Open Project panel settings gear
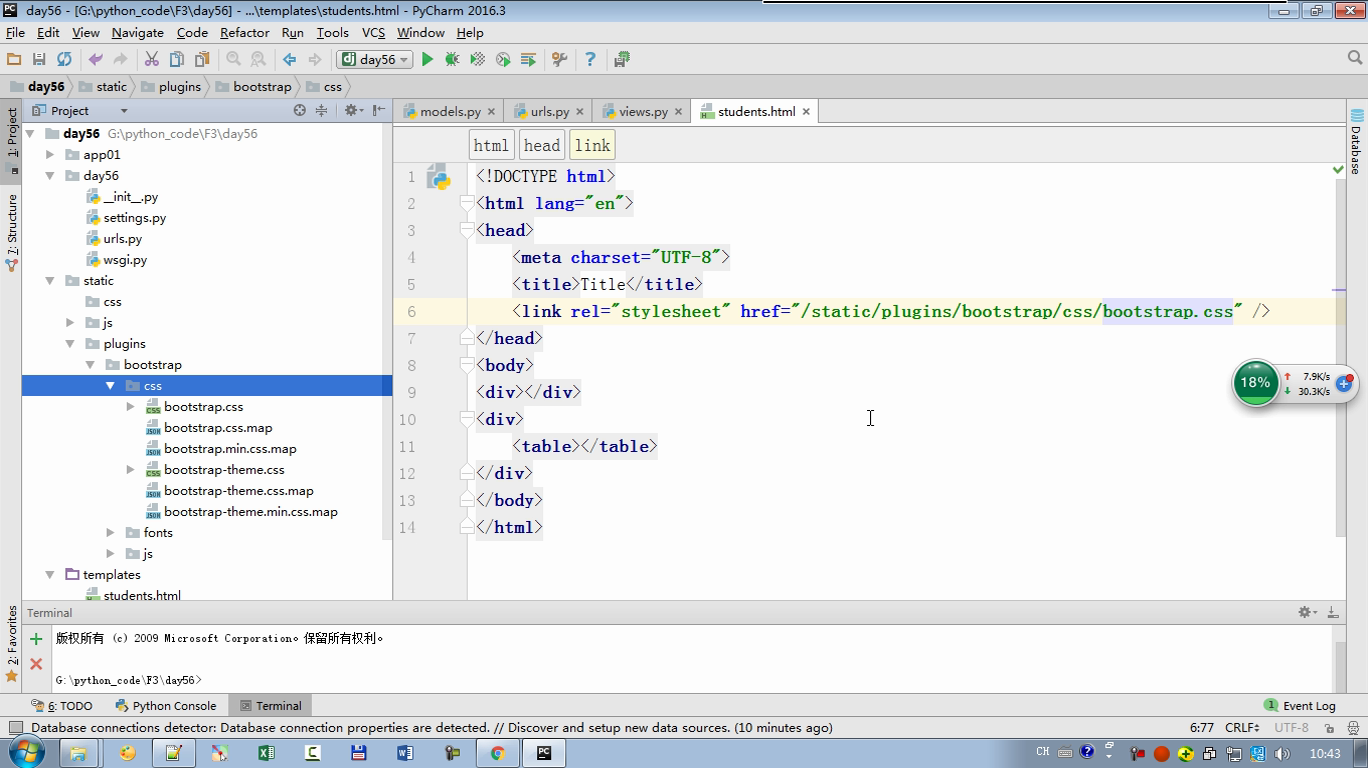 (351, 111)
